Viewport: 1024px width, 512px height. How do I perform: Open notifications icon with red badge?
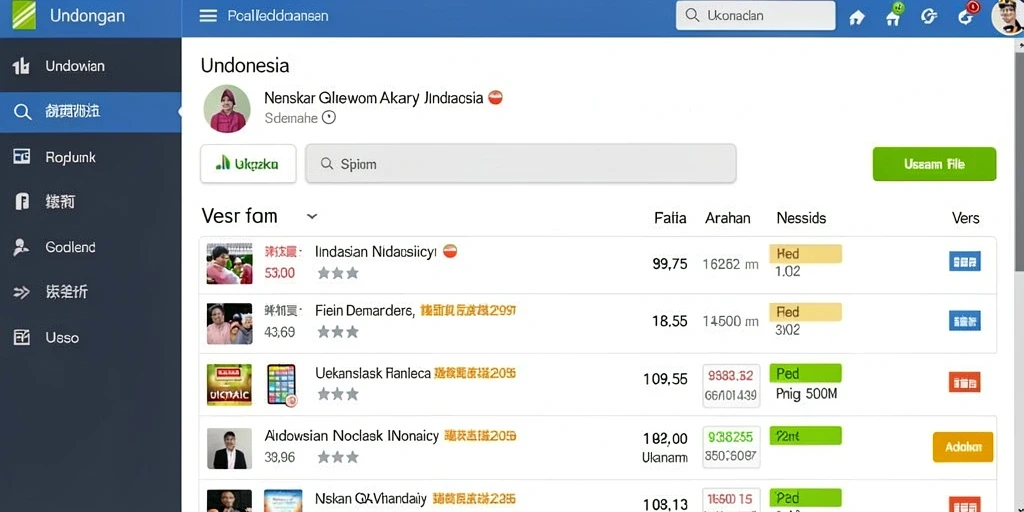(x=966, y=16)
